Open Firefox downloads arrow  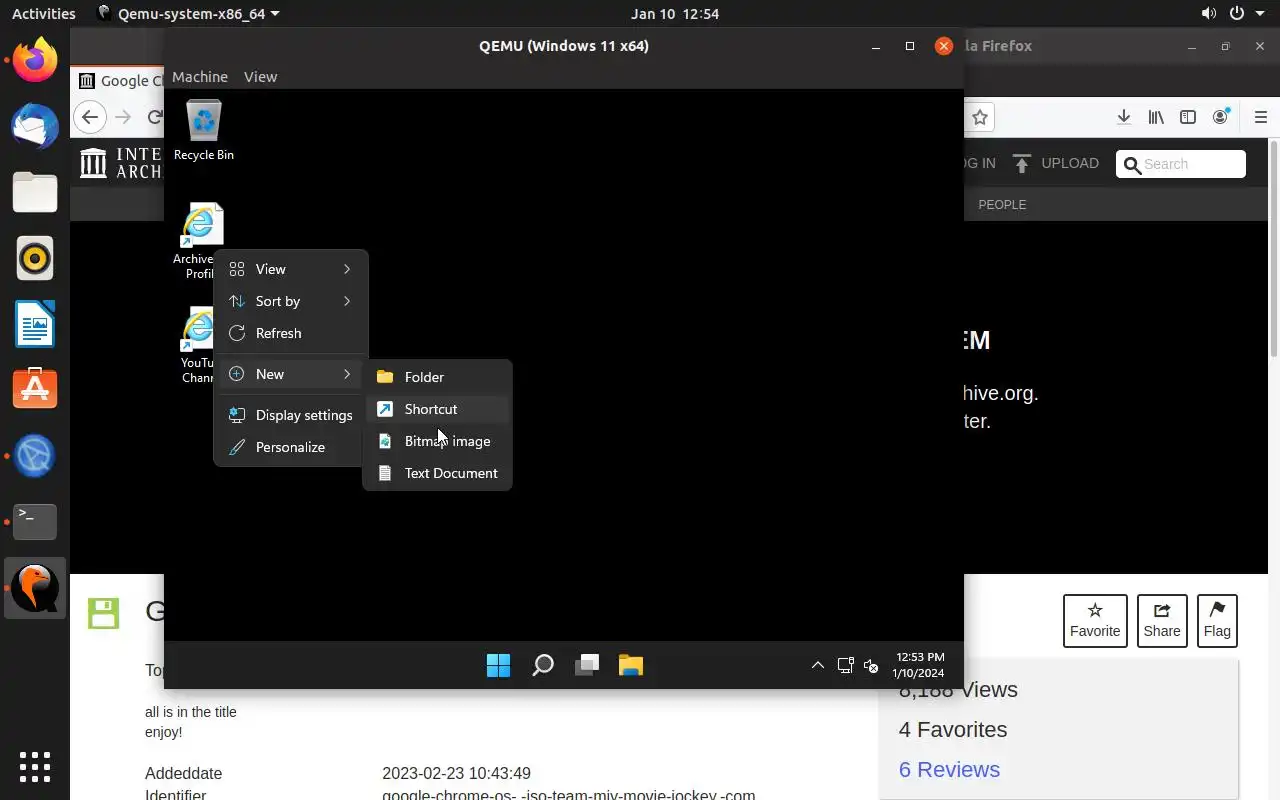[x=1124, y=117]
